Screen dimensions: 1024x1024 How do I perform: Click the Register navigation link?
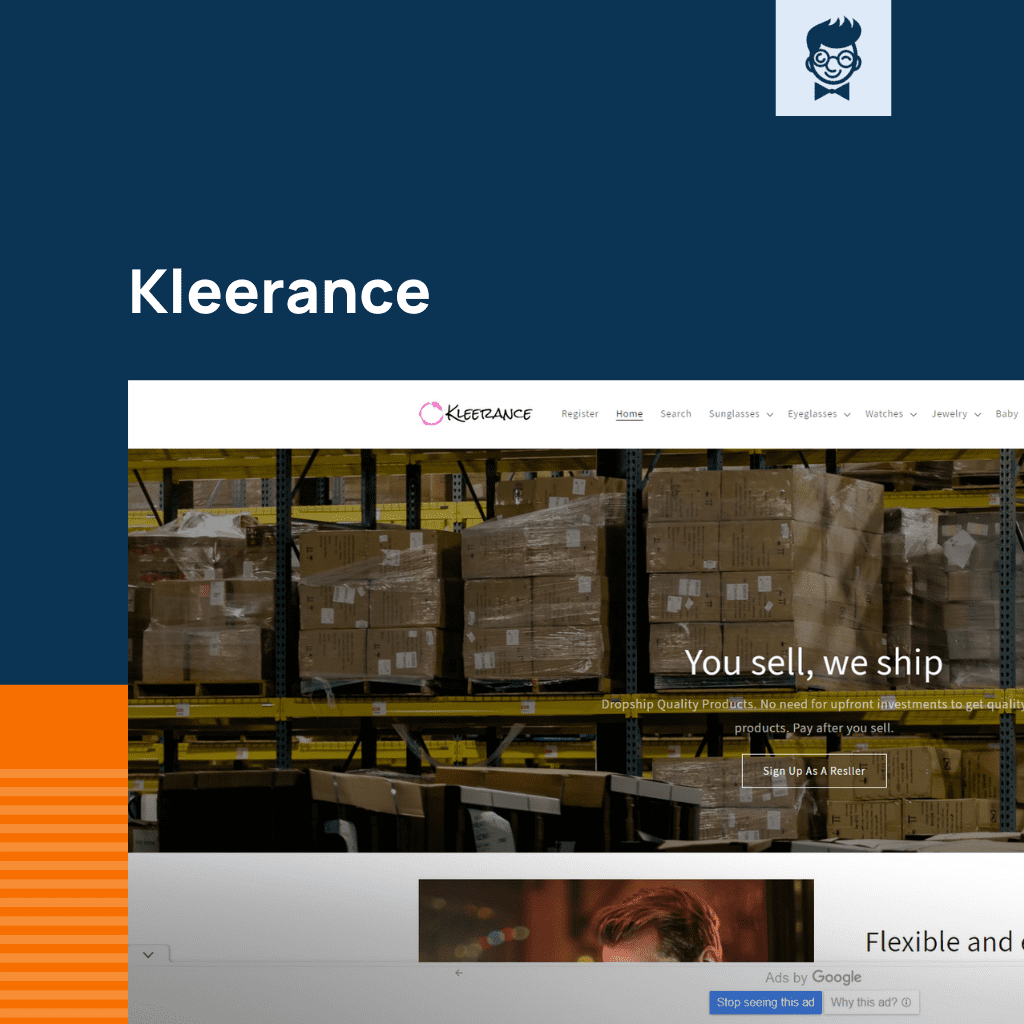580,413
